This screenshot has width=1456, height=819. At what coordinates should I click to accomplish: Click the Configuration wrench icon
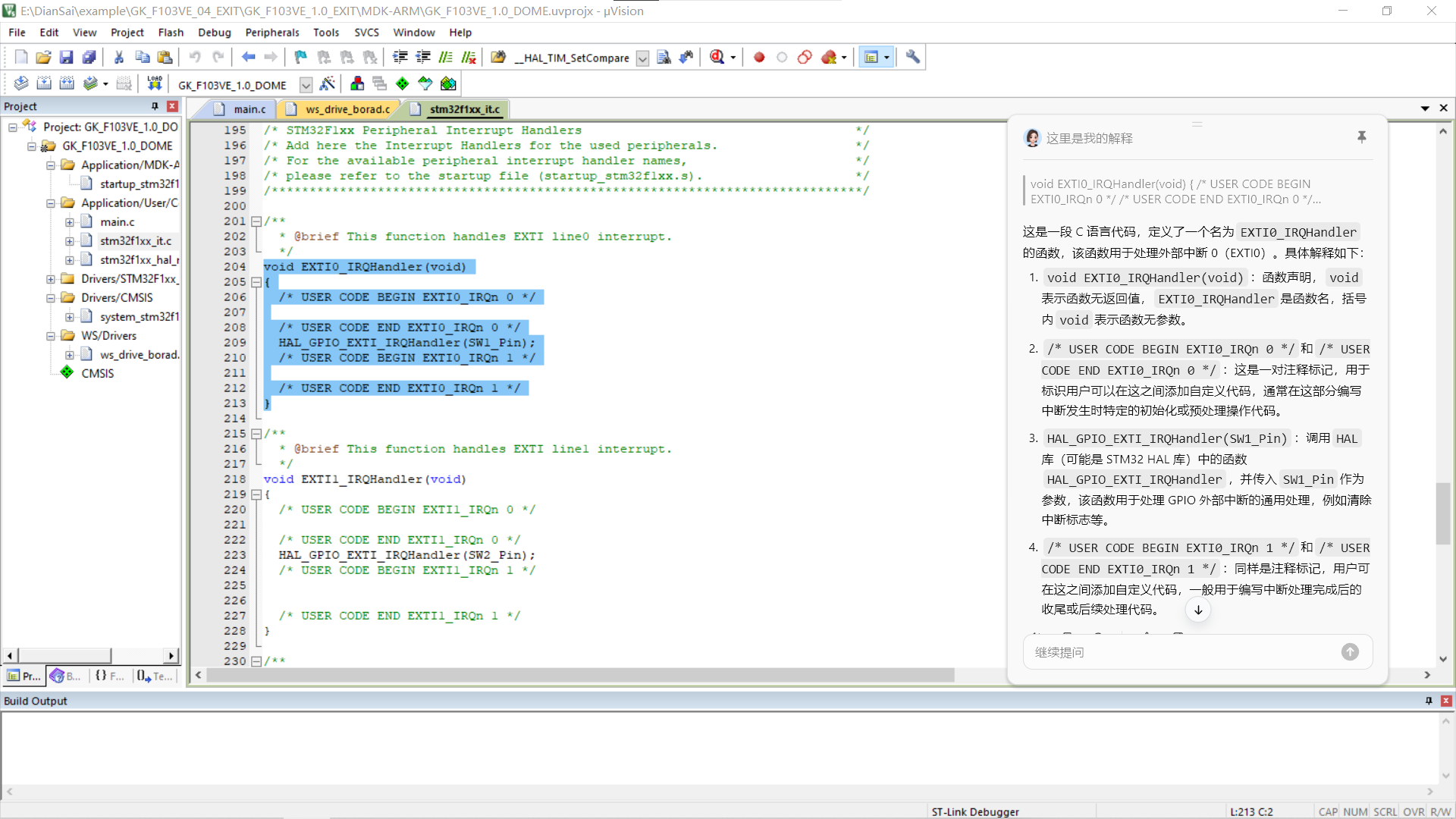click(913, 58)
